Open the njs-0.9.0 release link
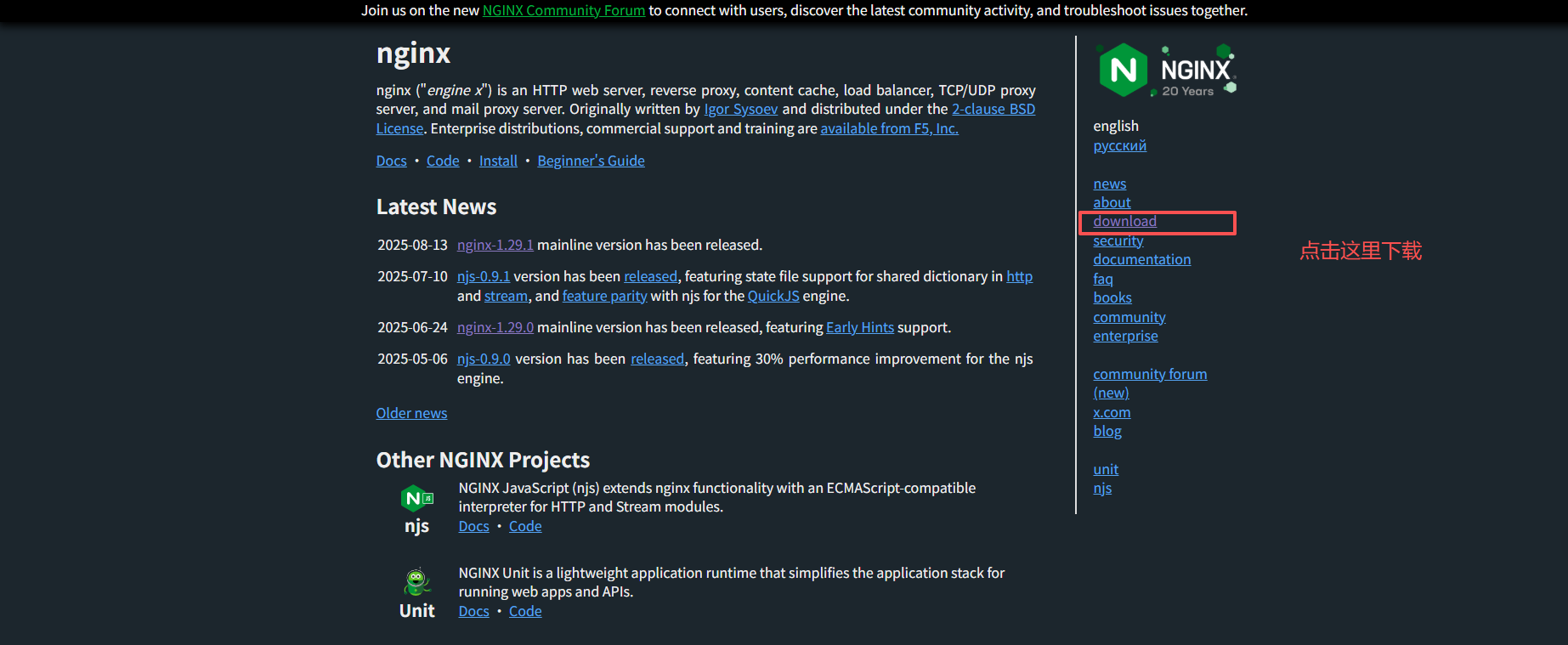The image size is (1568, 645). point(484,359)
